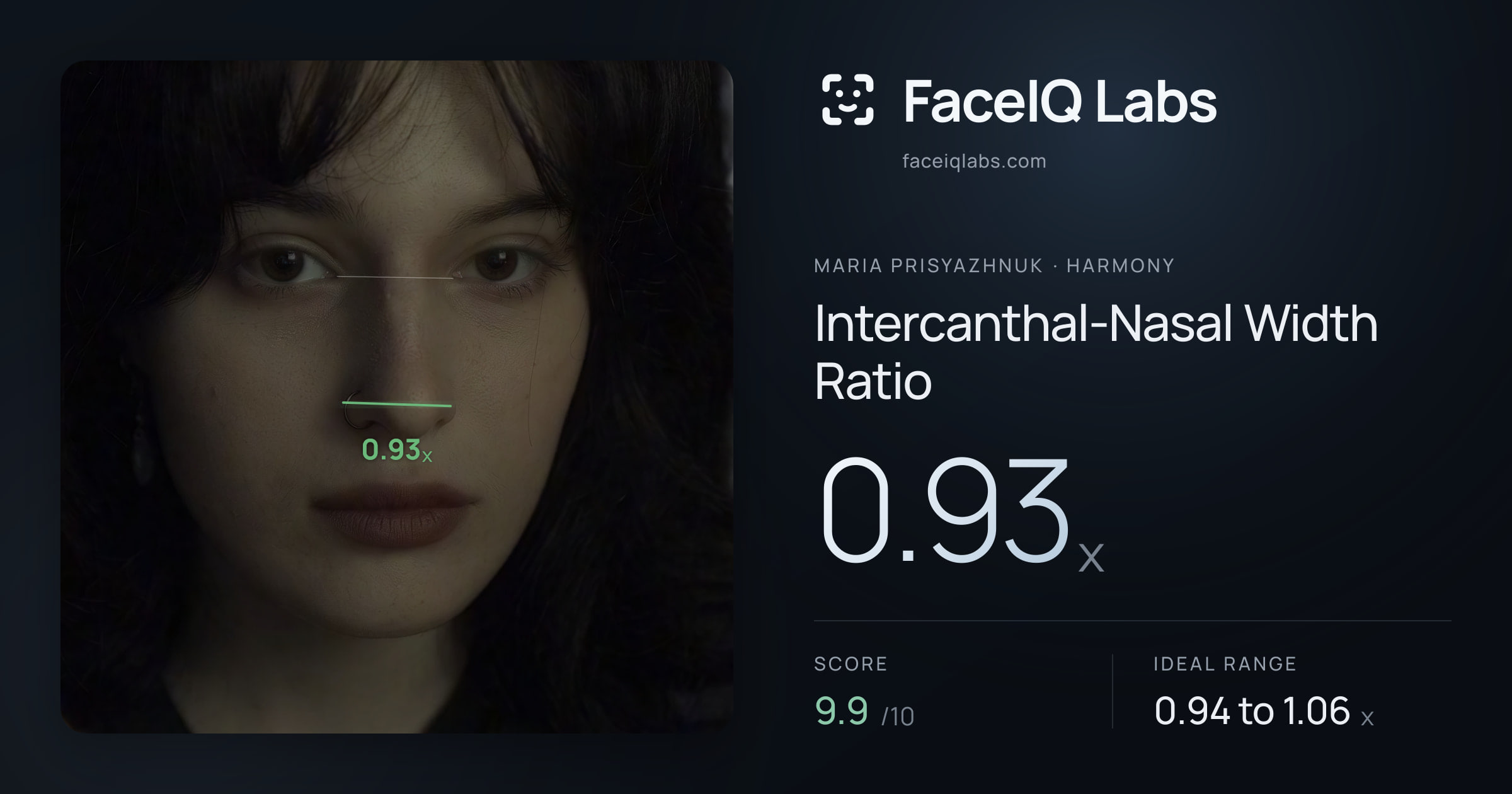The image size is (1512, 794).
Task: Select the IDEAL RANGE label
Action: click(x=1225, y=664)
